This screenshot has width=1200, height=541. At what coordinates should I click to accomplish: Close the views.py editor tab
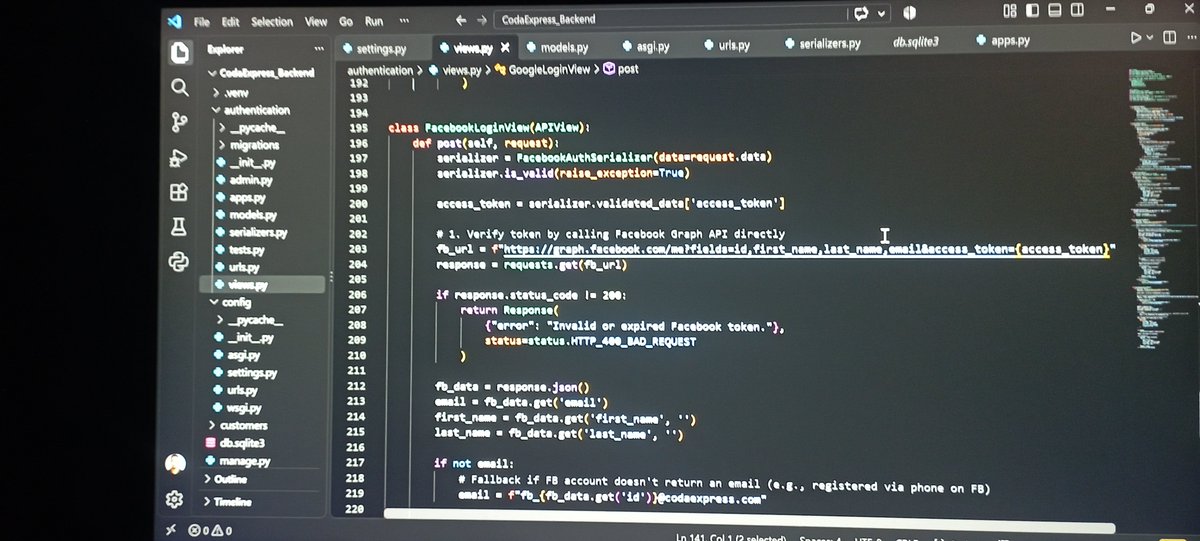point(506,47)
